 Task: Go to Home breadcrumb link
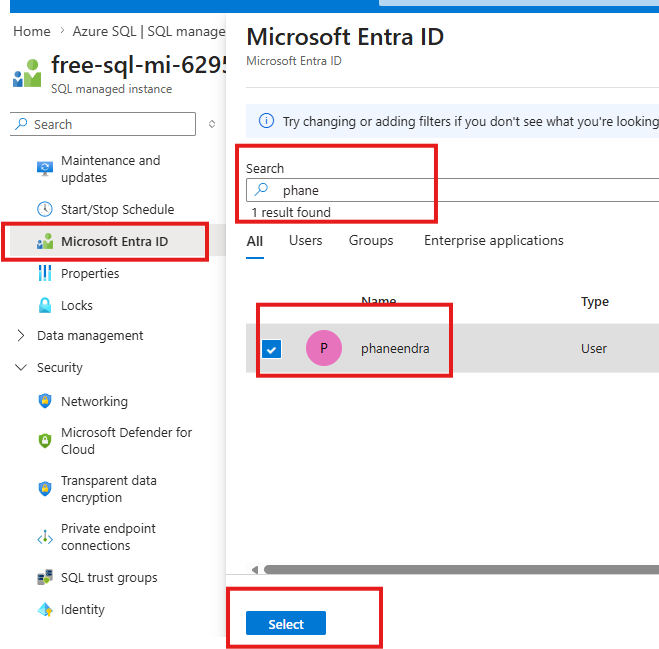(x=32, y=31)
